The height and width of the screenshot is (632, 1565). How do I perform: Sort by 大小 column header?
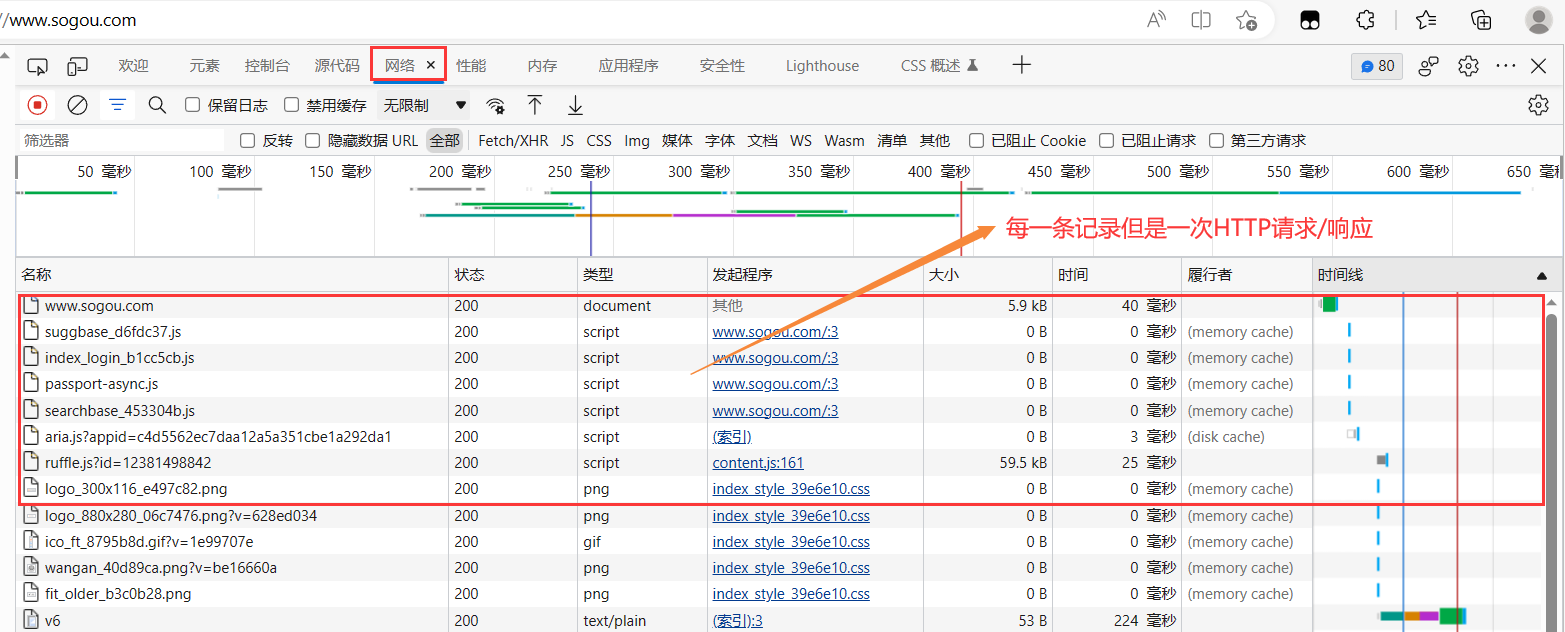click(988, 275)
